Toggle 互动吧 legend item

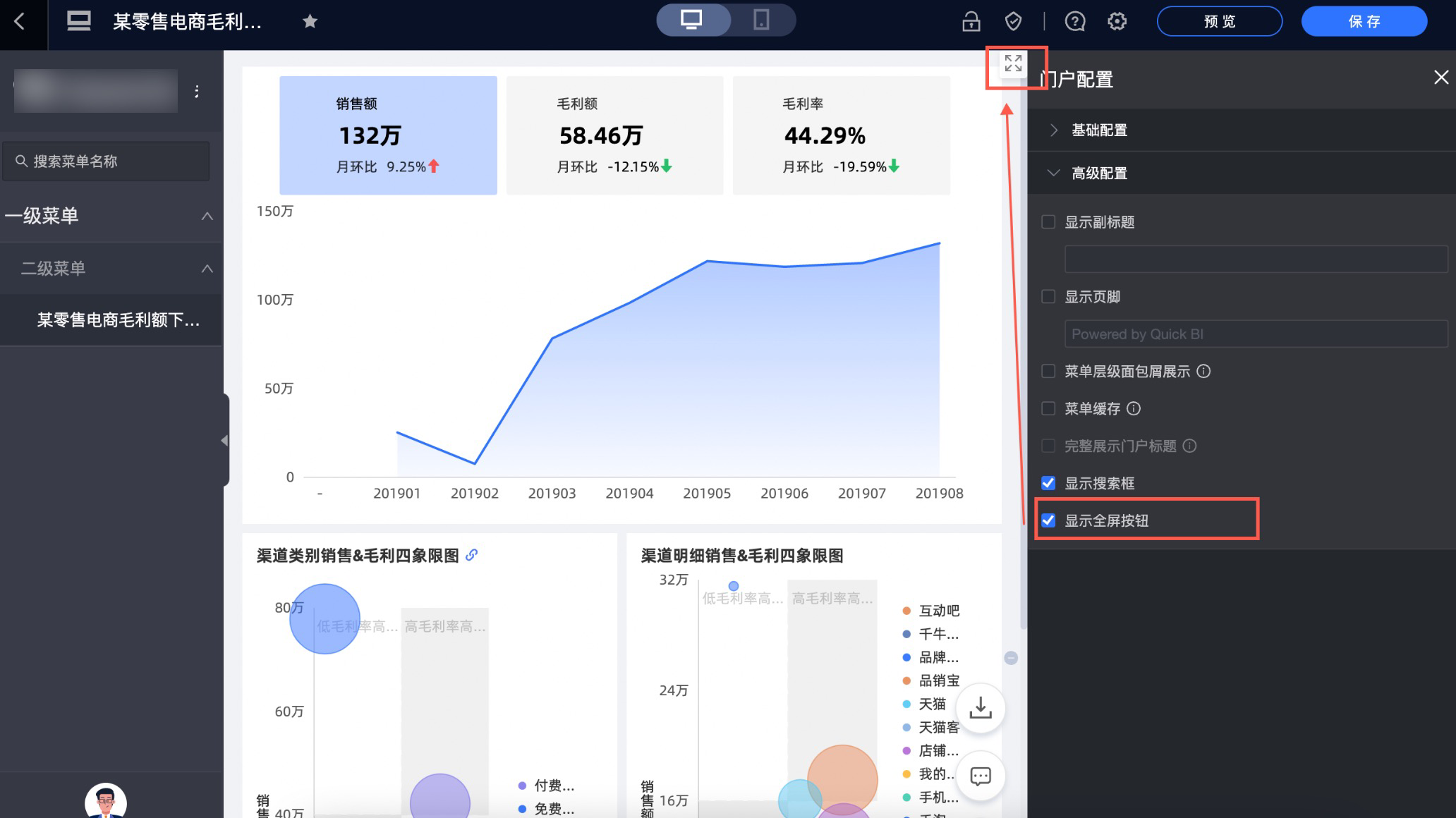[x=931, y=611]
